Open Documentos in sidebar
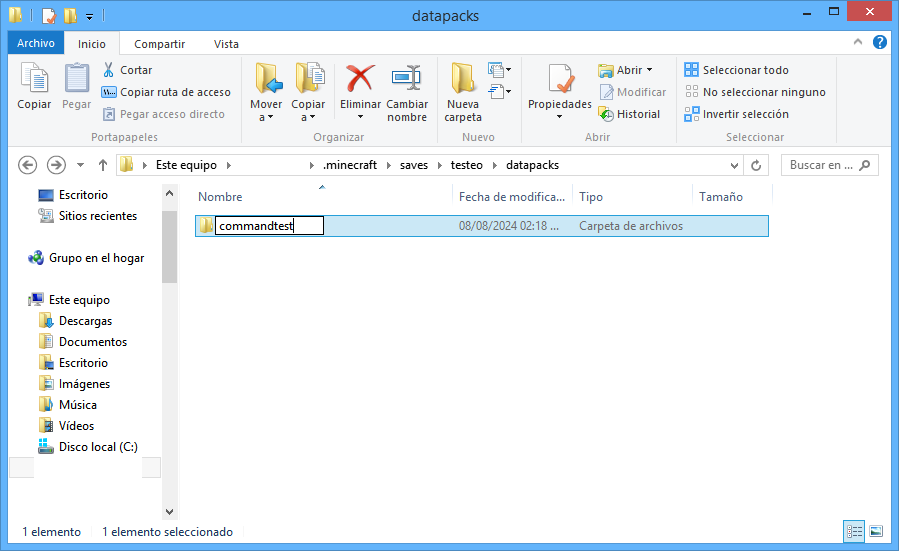 (x=83, y=342)
